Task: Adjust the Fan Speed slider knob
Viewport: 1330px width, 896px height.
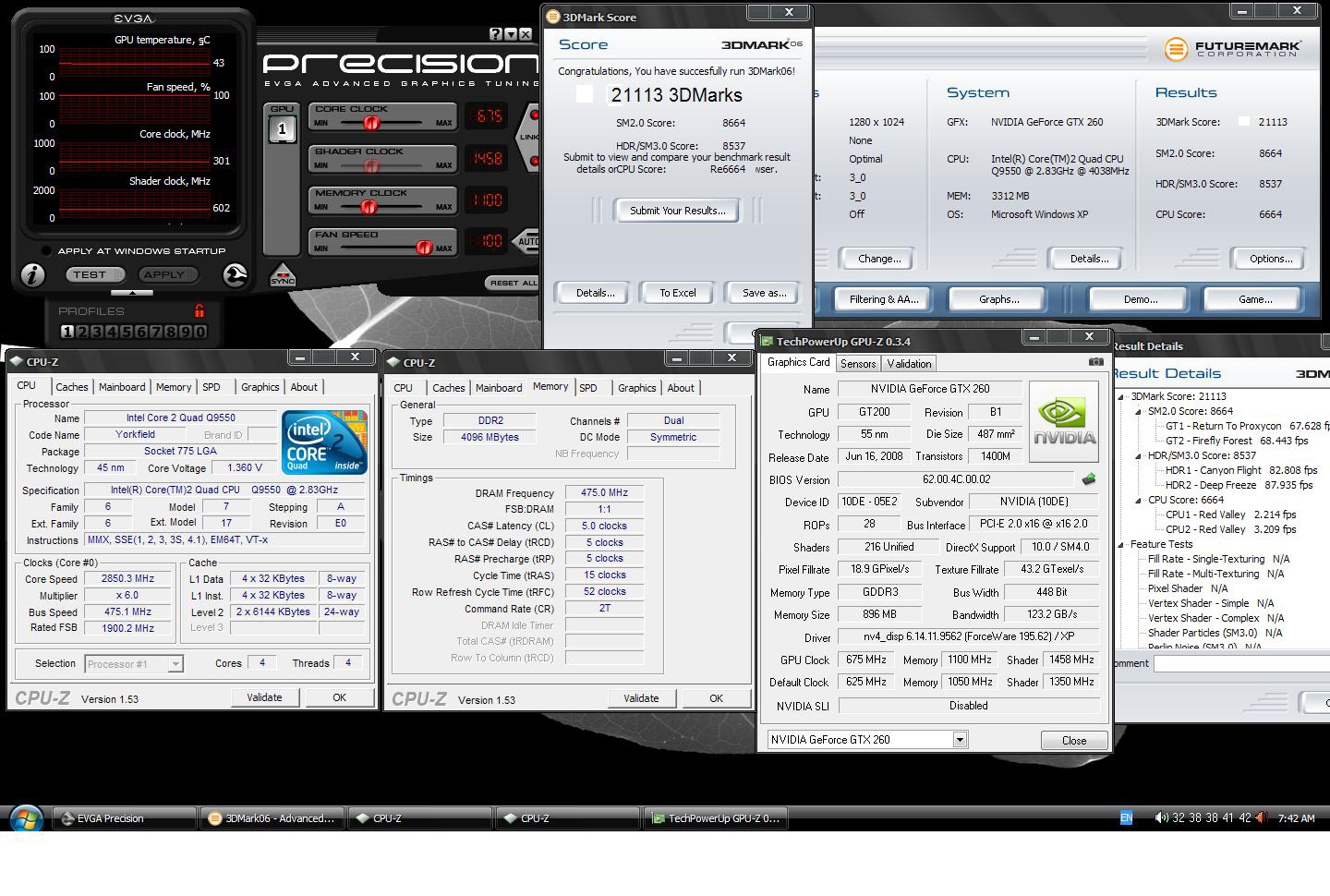Action: (x=423, y=248)
